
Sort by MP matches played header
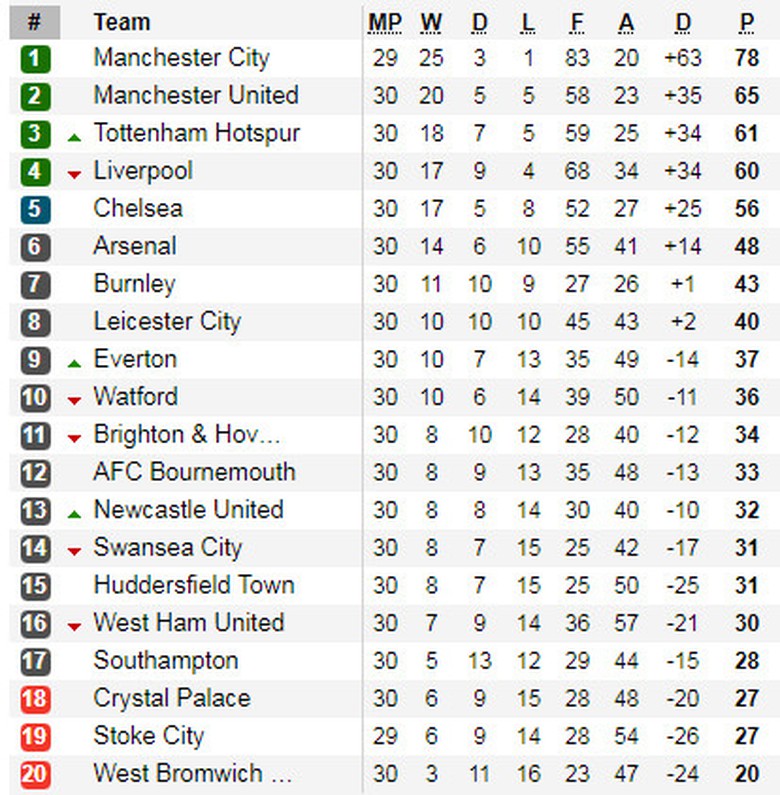[x=385, y=22]
